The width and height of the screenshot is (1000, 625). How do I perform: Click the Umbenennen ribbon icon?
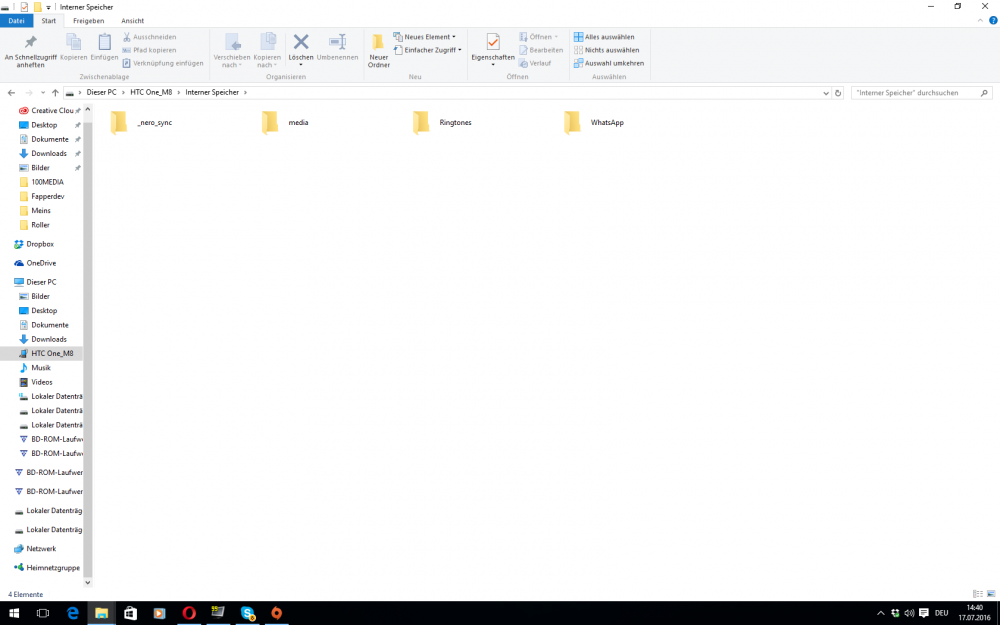coord(338,47)
